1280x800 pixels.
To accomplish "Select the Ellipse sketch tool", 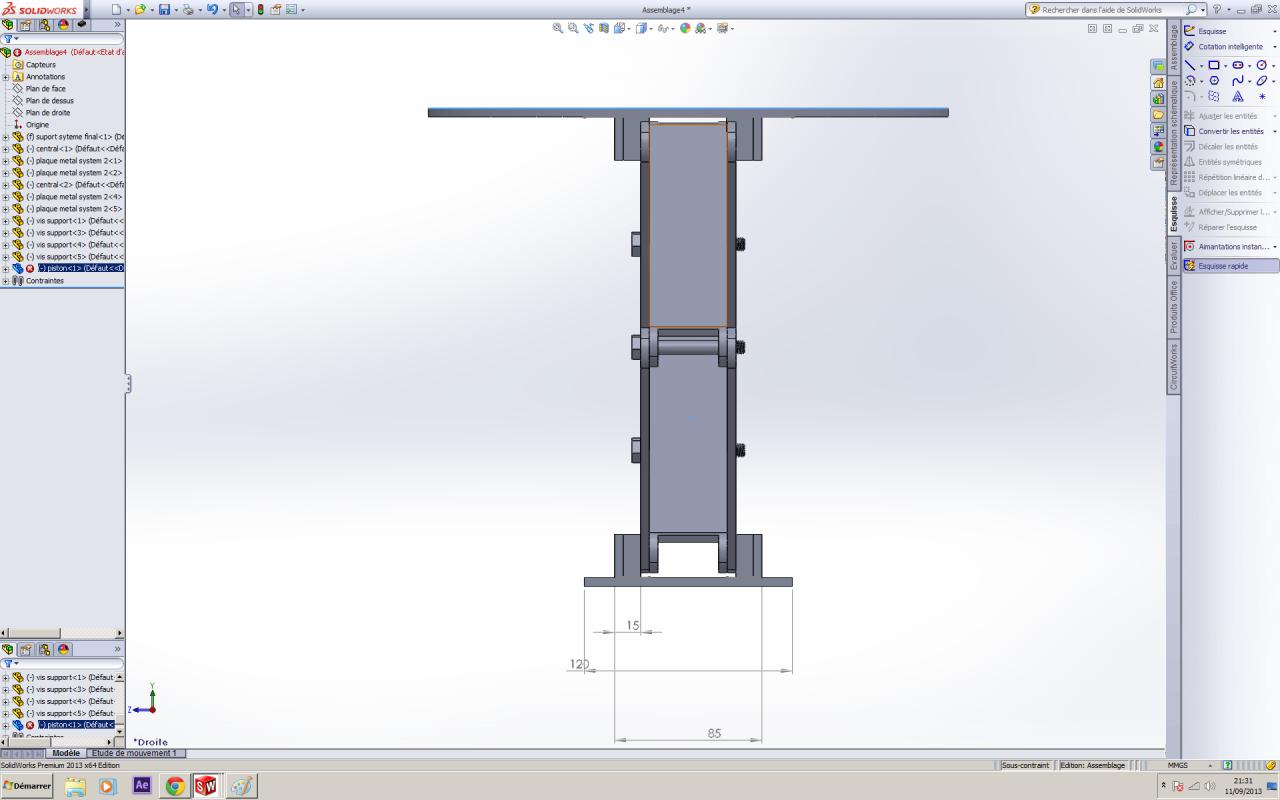I will pyautogui.click(x=1262, y=81).
